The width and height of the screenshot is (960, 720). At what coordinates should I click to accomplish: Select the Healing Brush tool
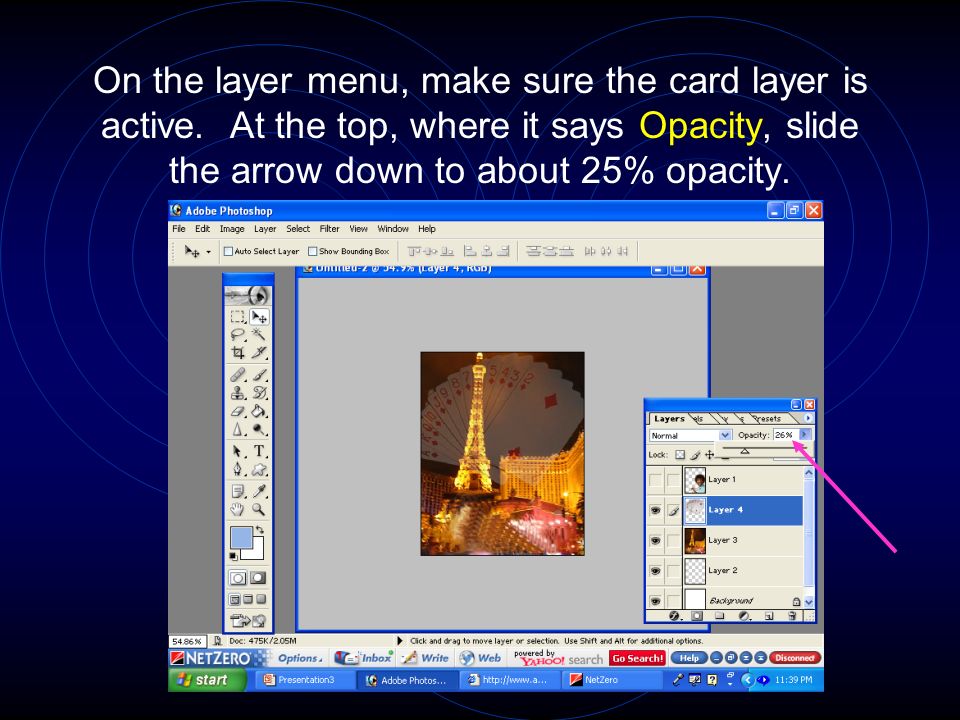238,374
